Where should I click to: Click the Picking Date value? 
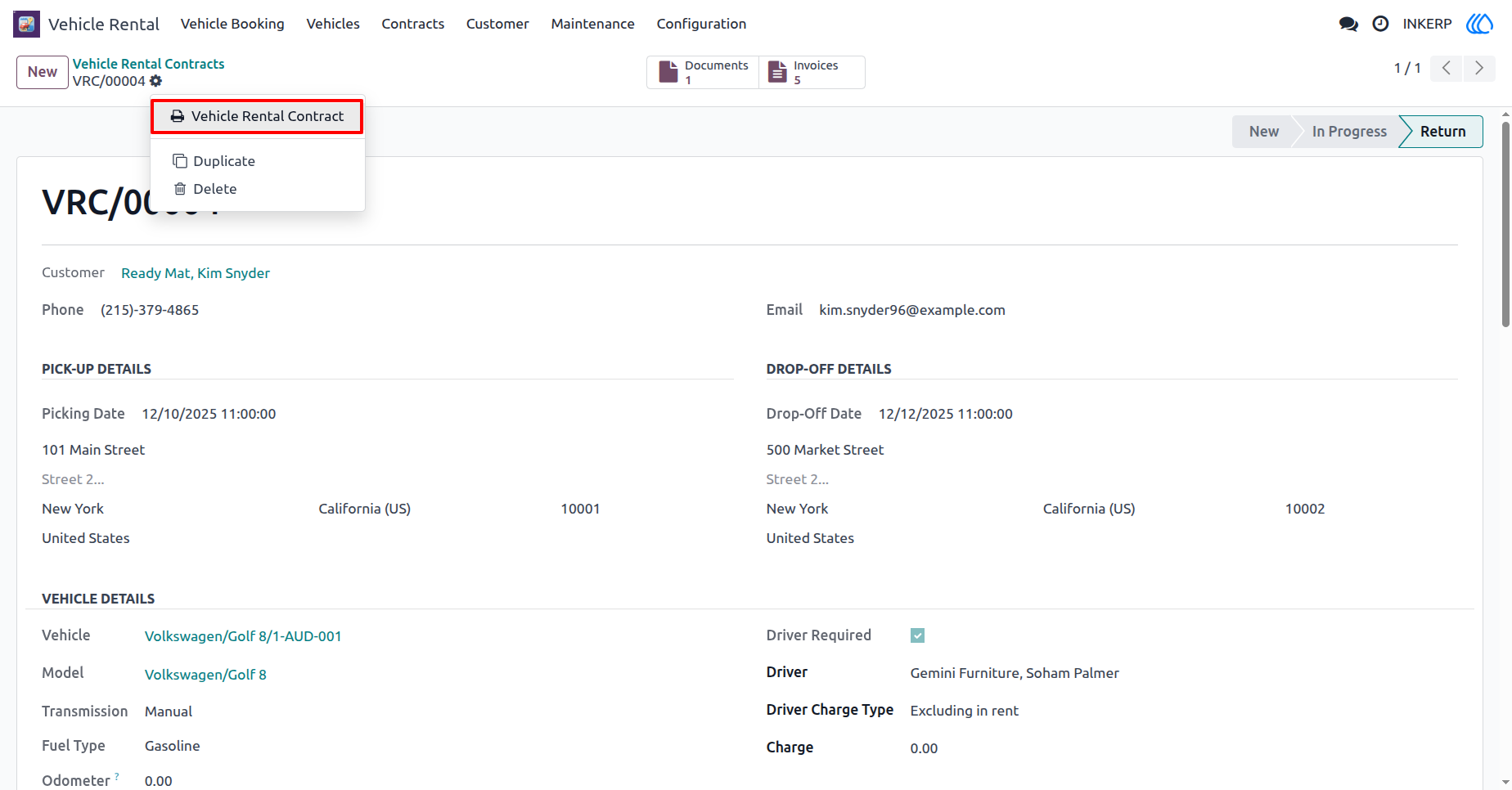coord(209,414)
